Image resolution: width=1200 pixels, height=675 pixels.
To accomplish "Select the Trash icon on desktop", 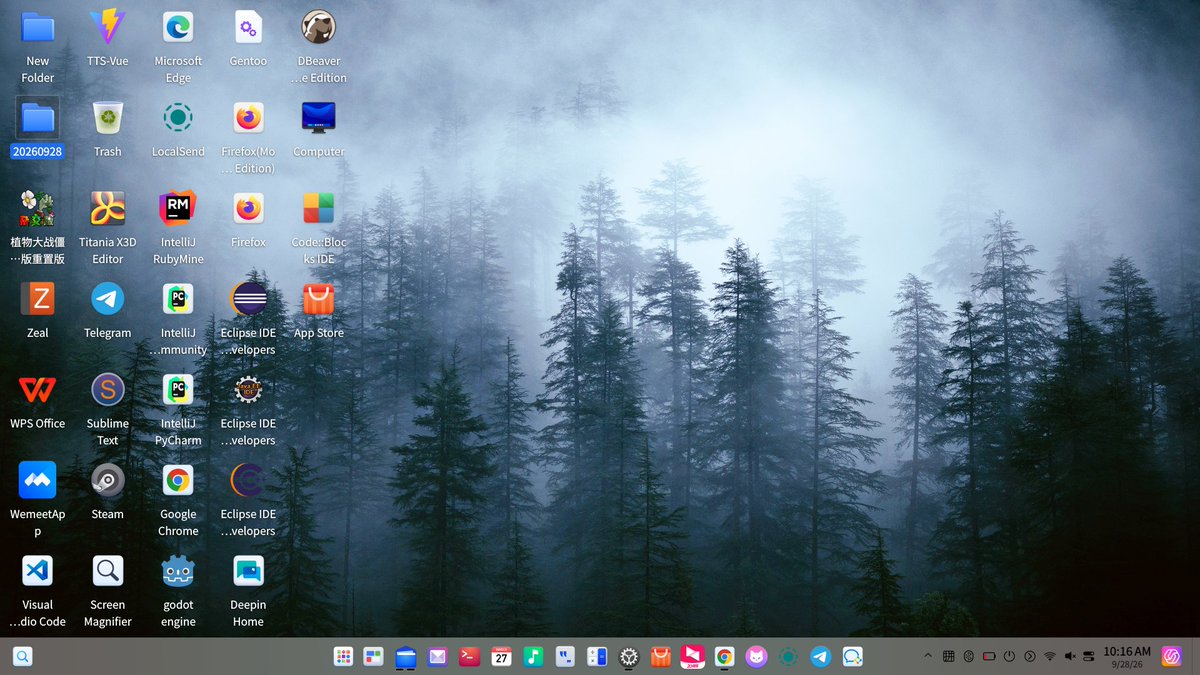I will [107, 118].
